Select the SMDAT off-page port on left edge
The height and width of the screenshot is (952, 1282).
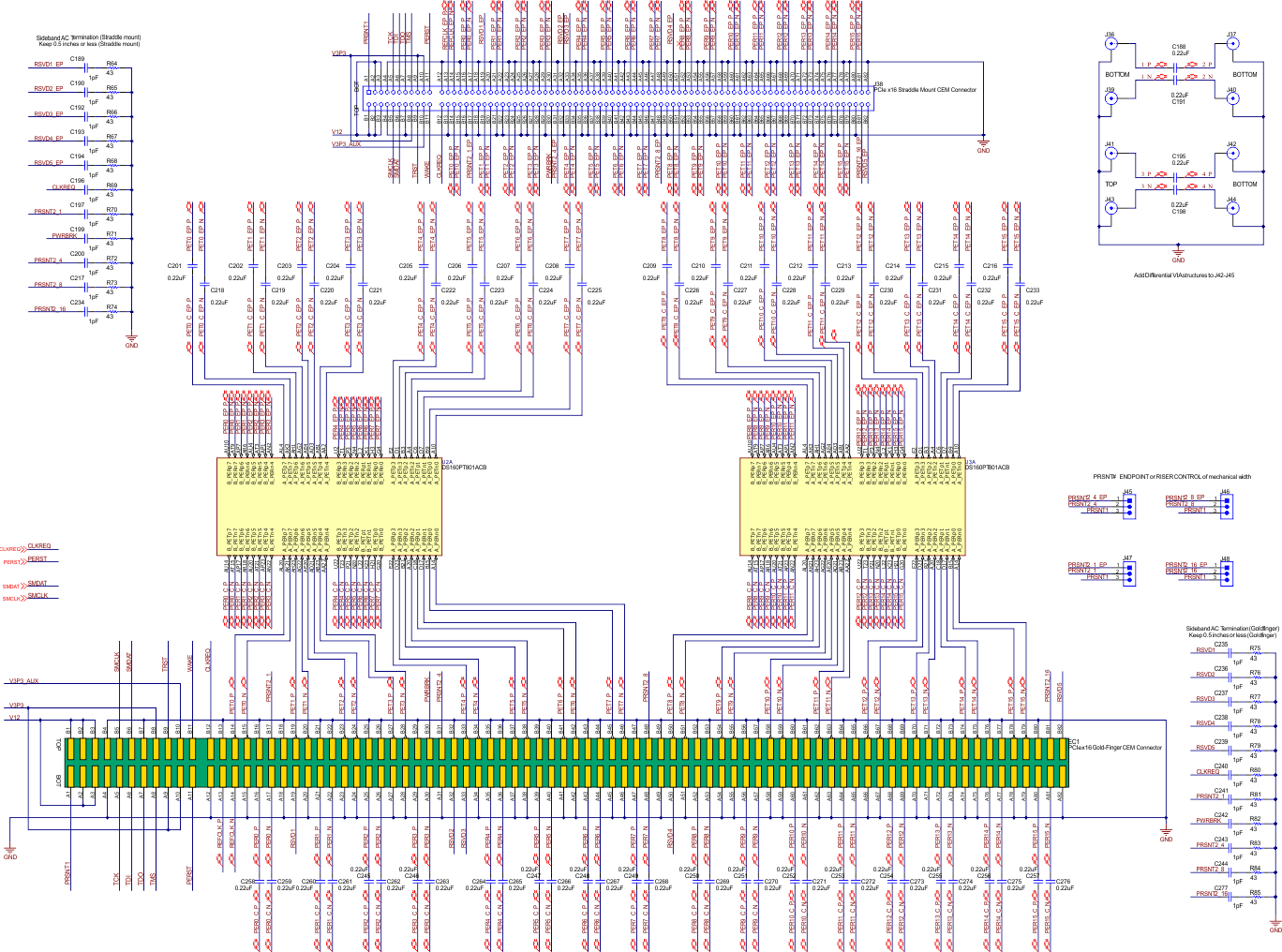14,587
